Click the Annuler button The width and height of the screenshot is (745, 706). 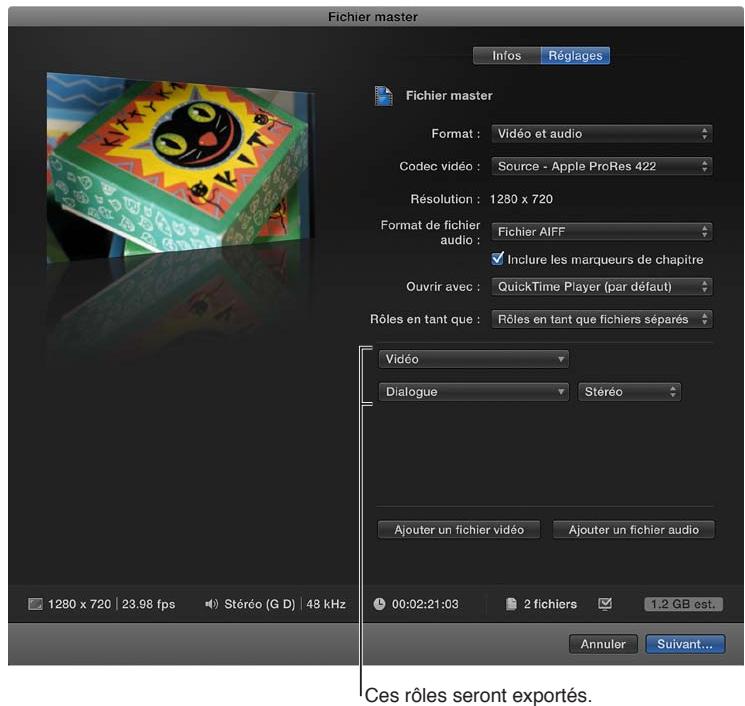pyautogui.click(x=603, y=644)
